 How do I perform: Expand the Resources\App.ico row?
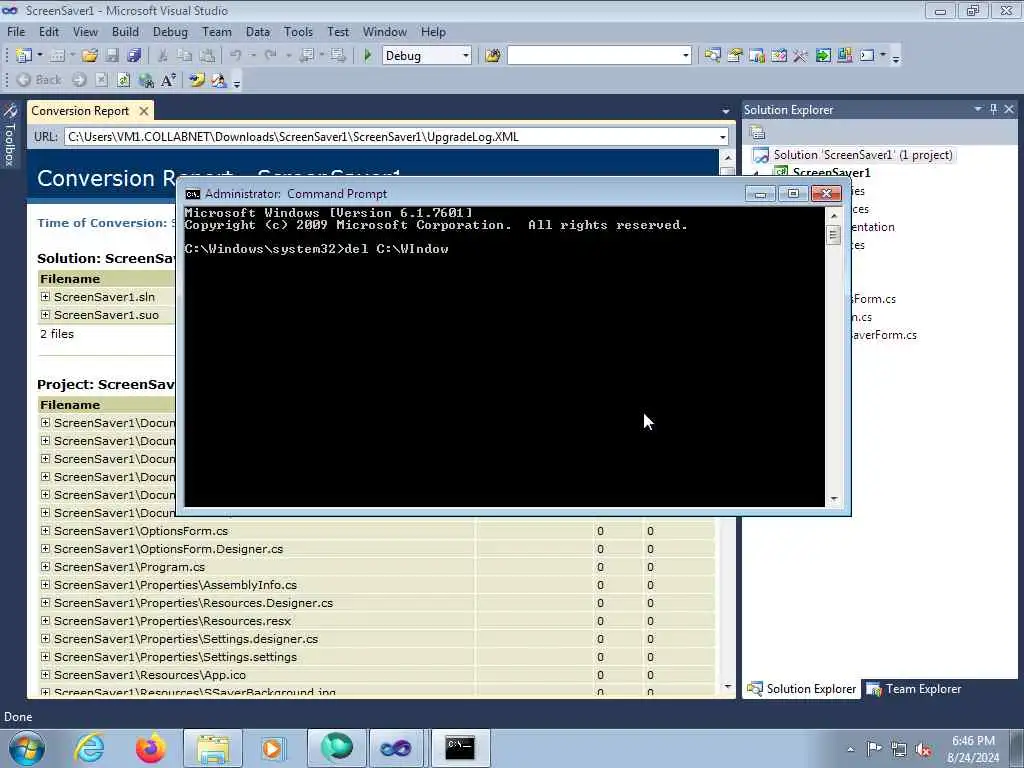(x=45, y=675)
